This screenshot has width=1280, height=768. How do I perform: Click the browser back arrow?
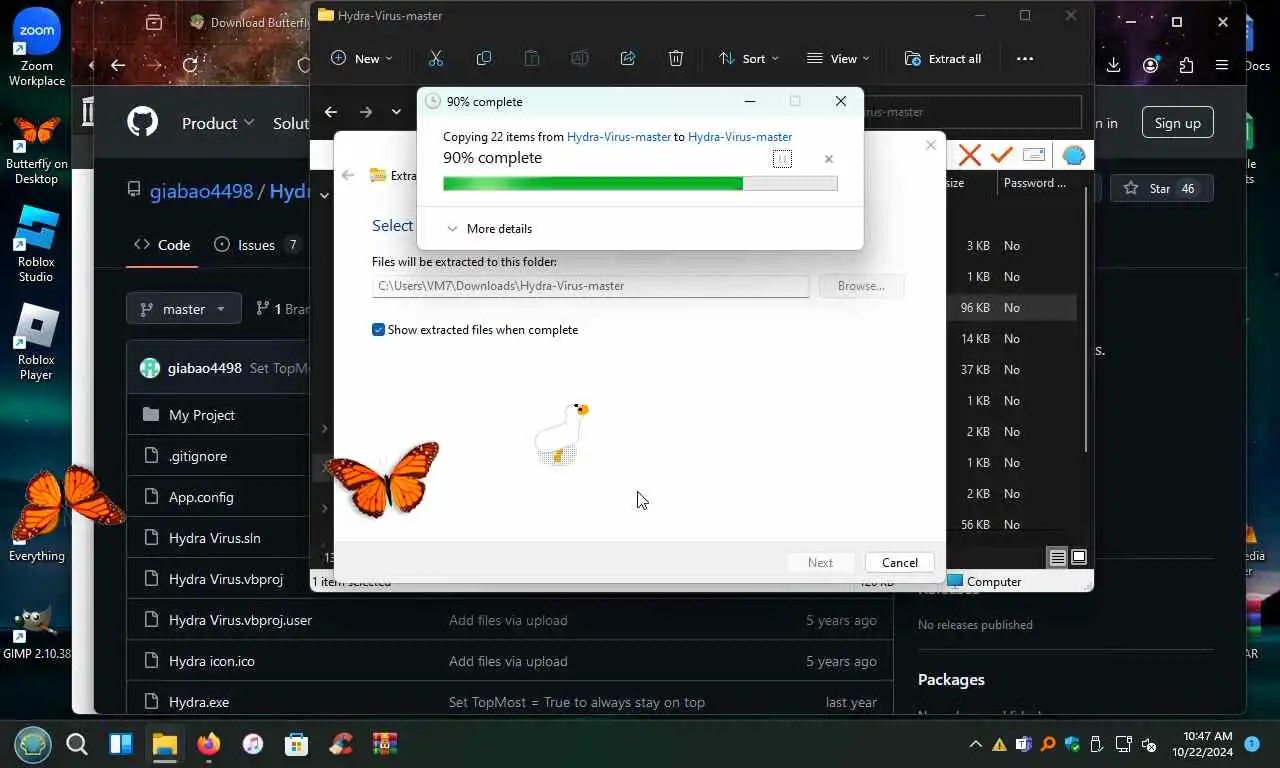tap(118, 65)
